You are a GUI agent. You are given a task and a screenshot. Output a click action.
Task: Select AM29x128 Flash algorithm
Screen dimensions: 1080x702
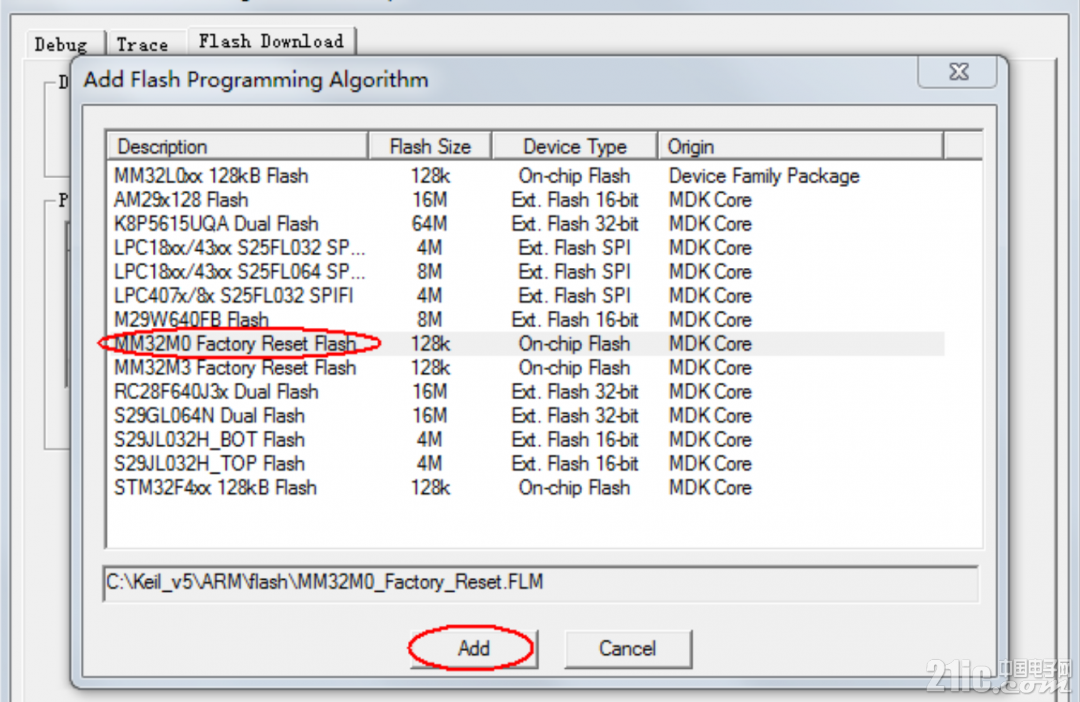pyautogui.click(x=526, y=200)
